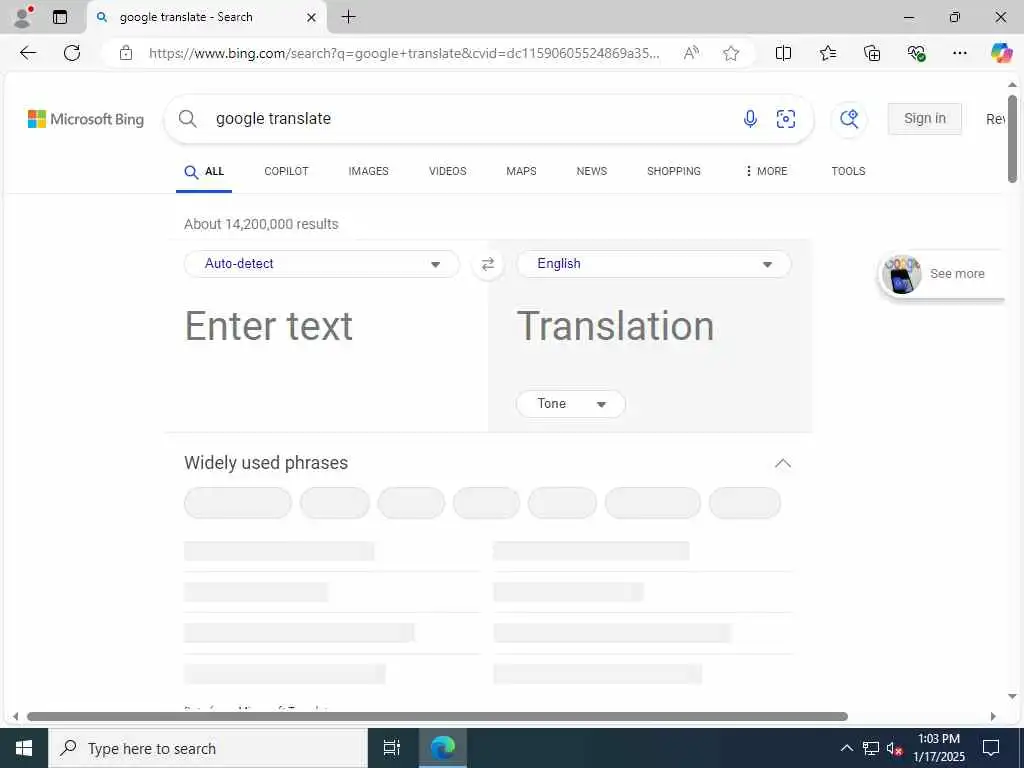
Task: Switch to the IMAGES tab
Action: pyautogui.click(x=368, y=171)
